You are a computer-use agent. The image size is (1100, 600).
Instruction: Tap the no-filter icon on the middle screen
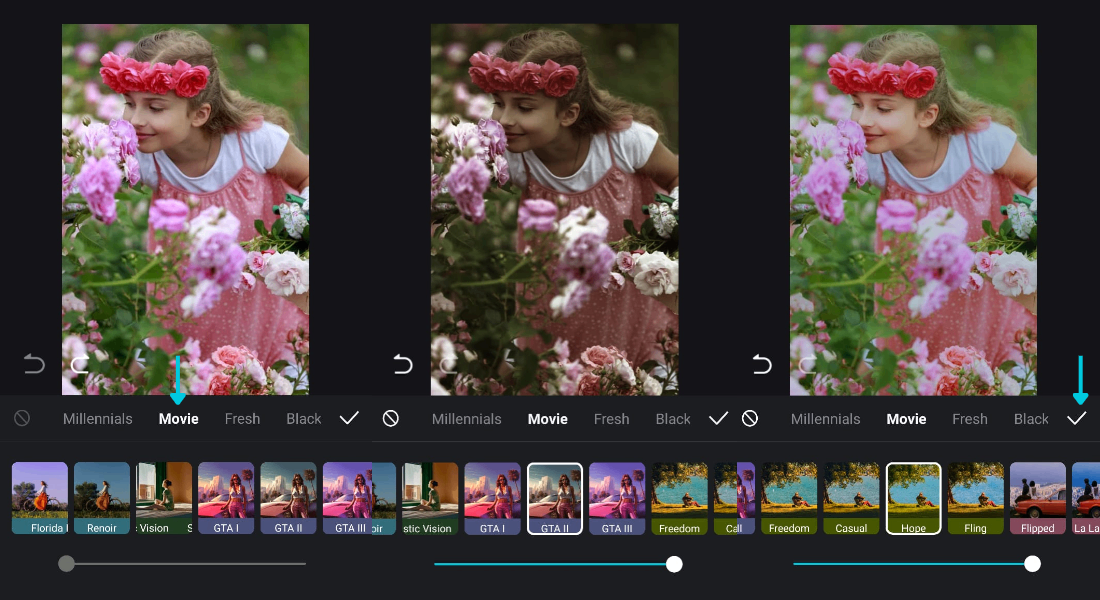tap(391, 418)
